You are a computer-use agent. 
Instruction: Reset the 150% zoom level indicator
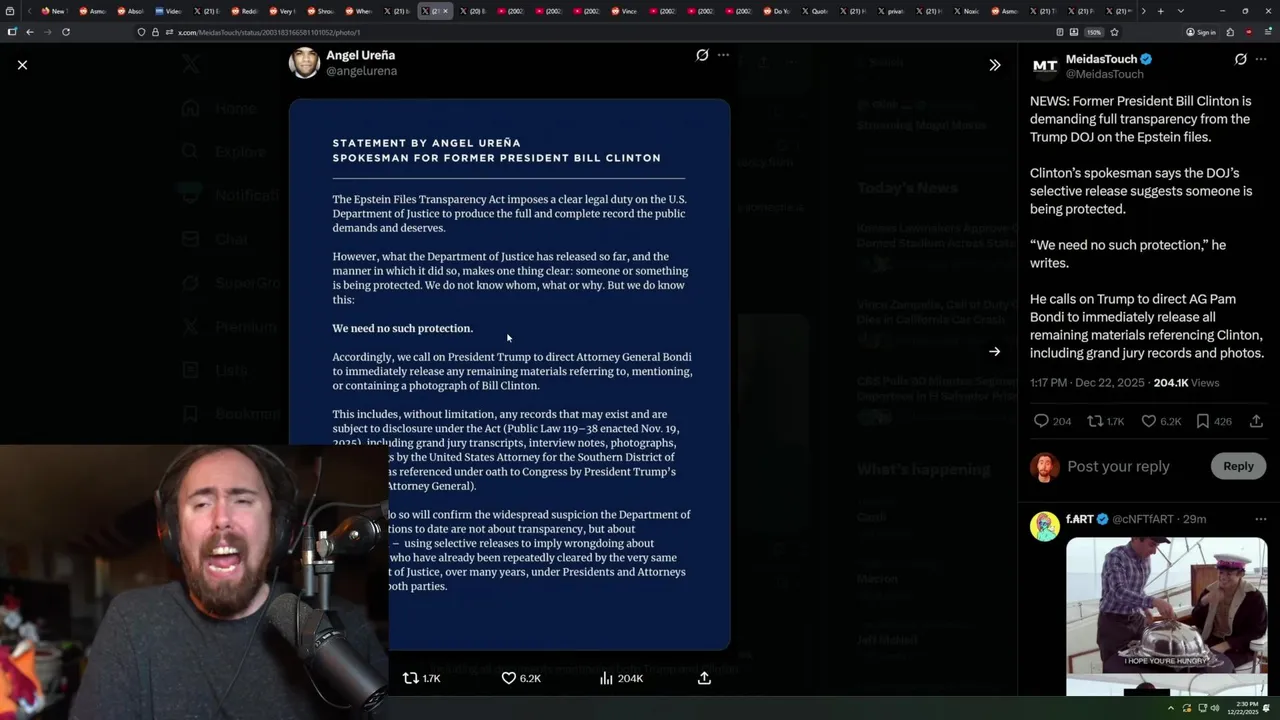coord(1095,32)
